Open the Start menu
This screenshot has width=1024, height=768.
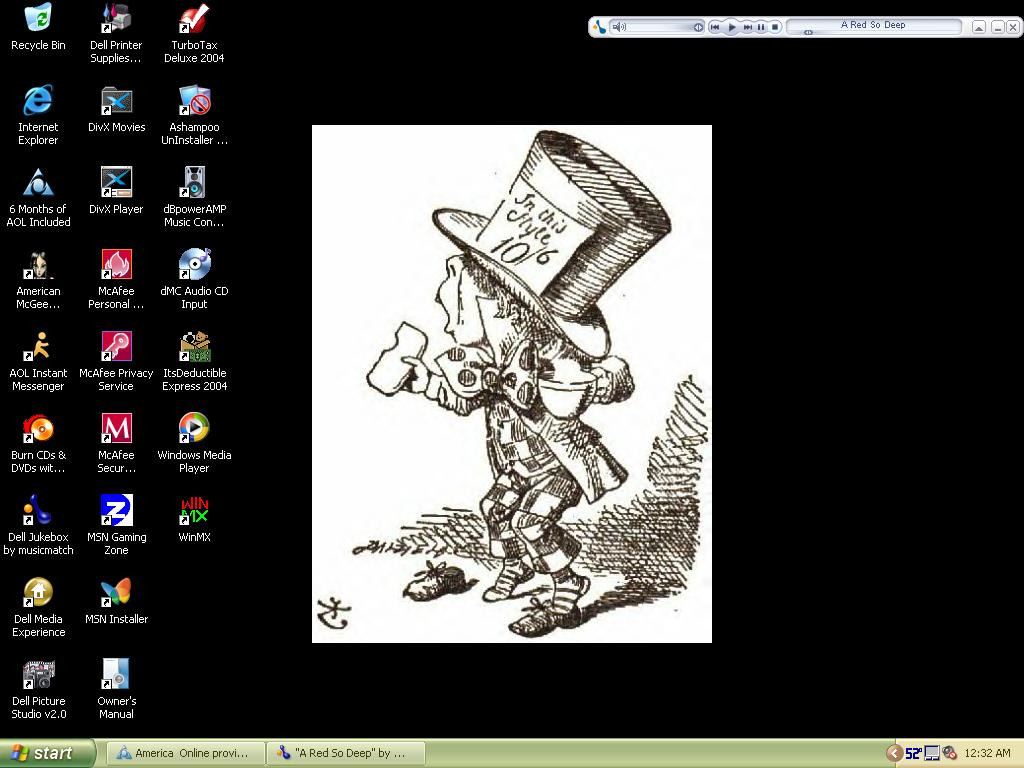click(48, 753)
